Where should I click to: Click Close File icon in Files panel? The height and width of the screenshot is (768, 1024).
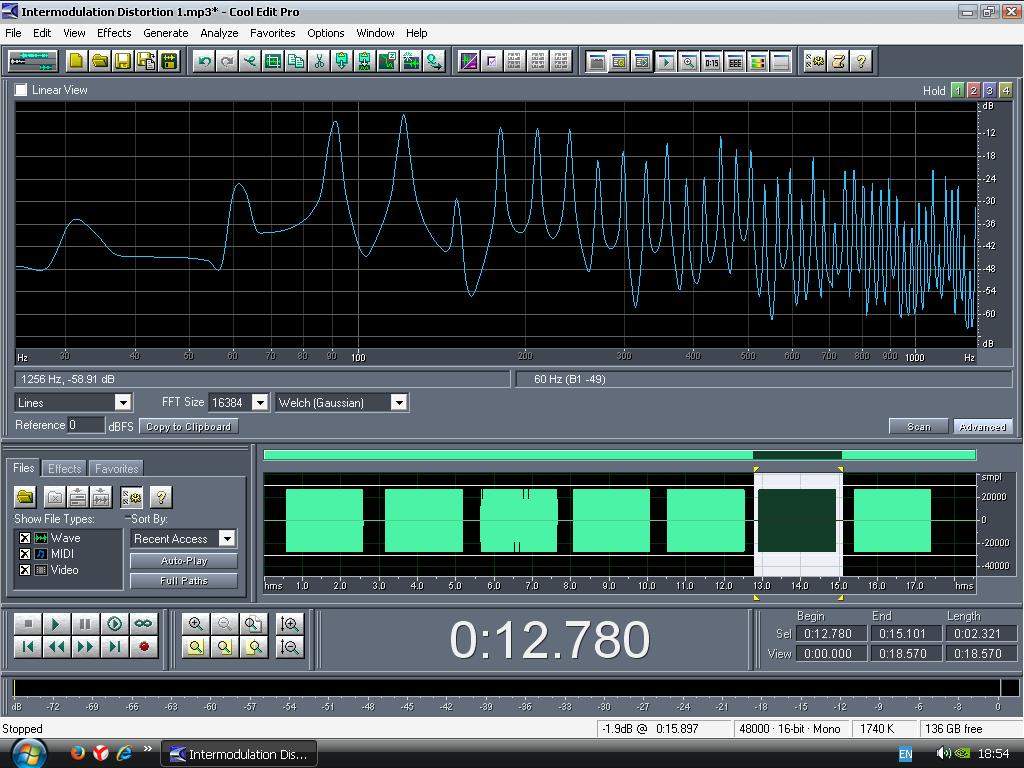pyautogui.click(x=55, y=497)
